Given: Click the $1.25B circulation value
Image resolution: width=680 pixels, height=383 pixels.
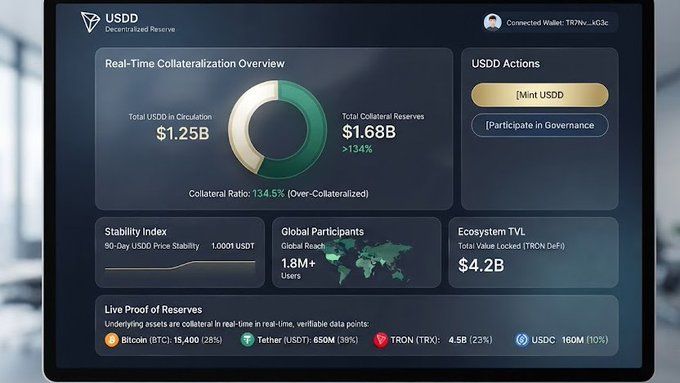Looking at the screenshot, I should pos(183,133).
